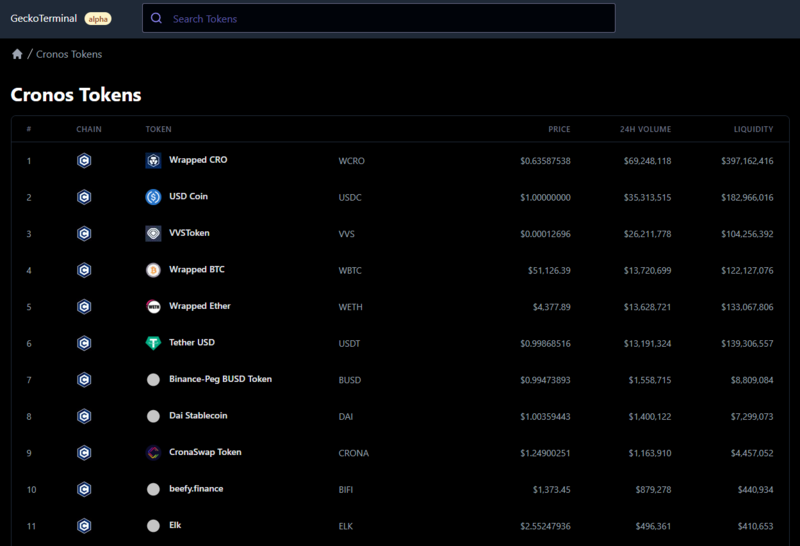Click the search magnifier icon
This screenshot has width=800, height=546.
click(x=157, y=18)
